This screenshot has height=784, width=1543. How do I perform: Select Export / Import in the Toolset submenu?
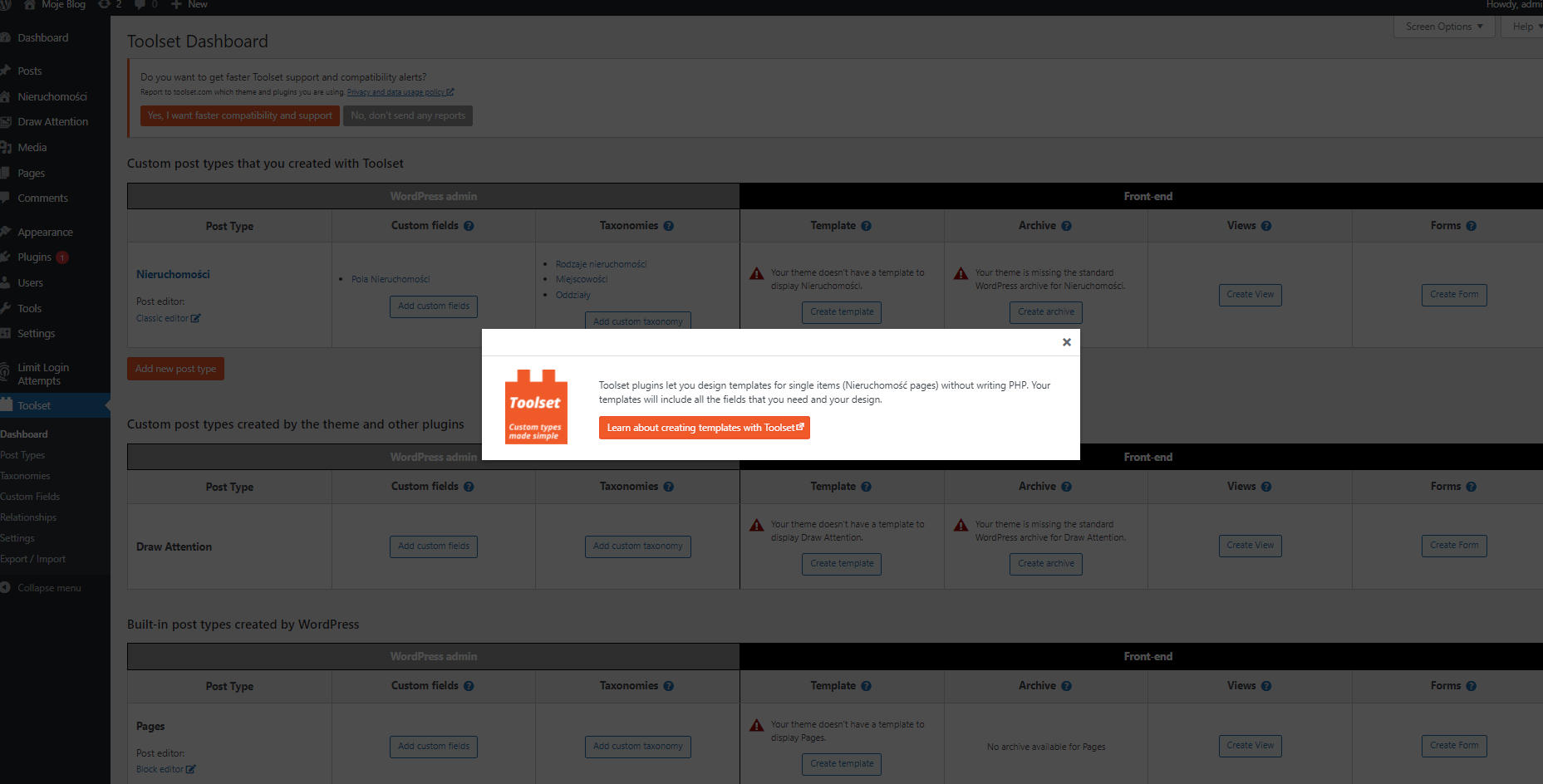coord(32,559)
